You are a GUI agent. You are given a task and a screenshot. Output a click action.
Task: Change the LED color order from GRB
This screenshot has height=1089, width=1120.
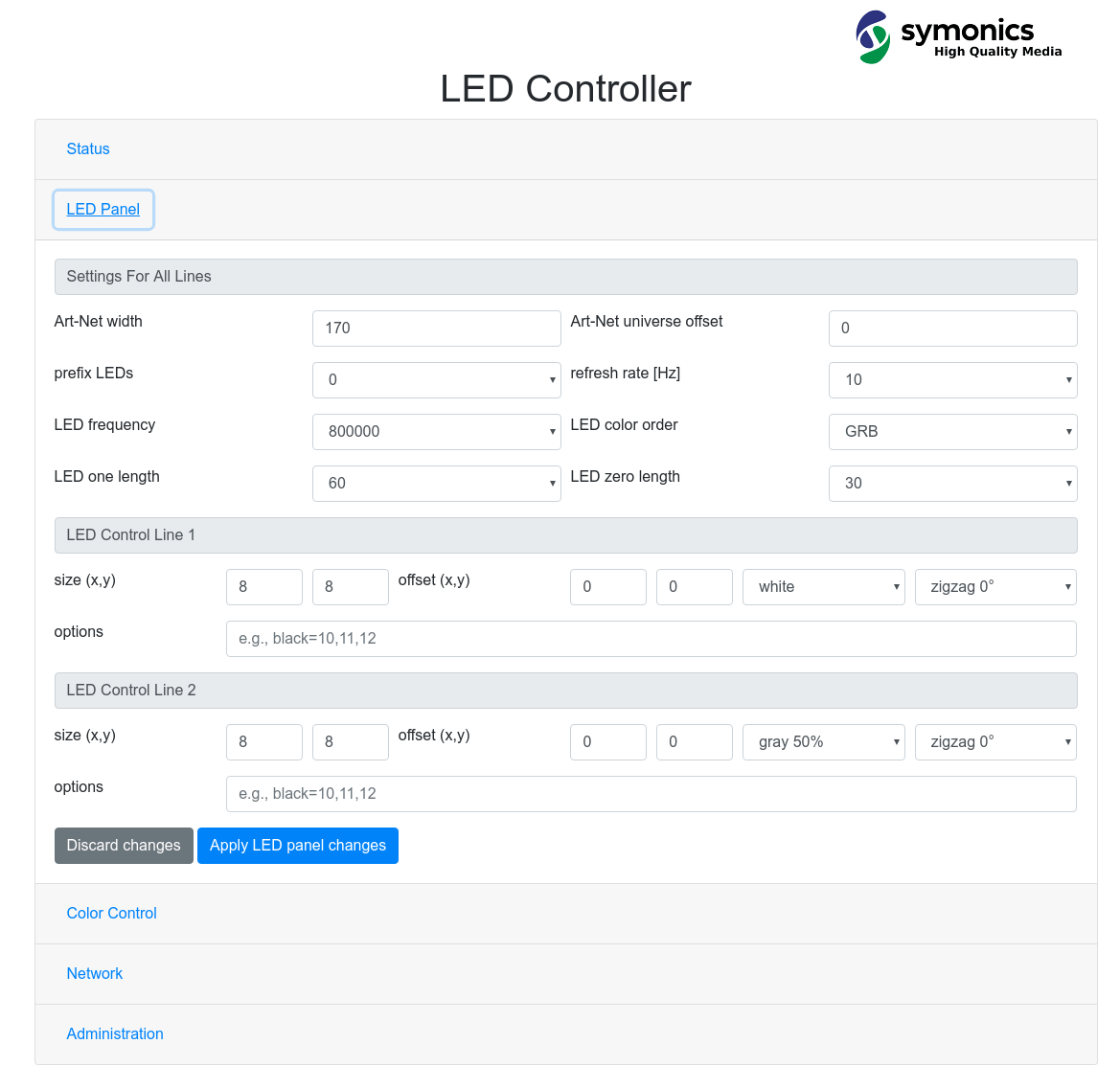click(952, 431)
